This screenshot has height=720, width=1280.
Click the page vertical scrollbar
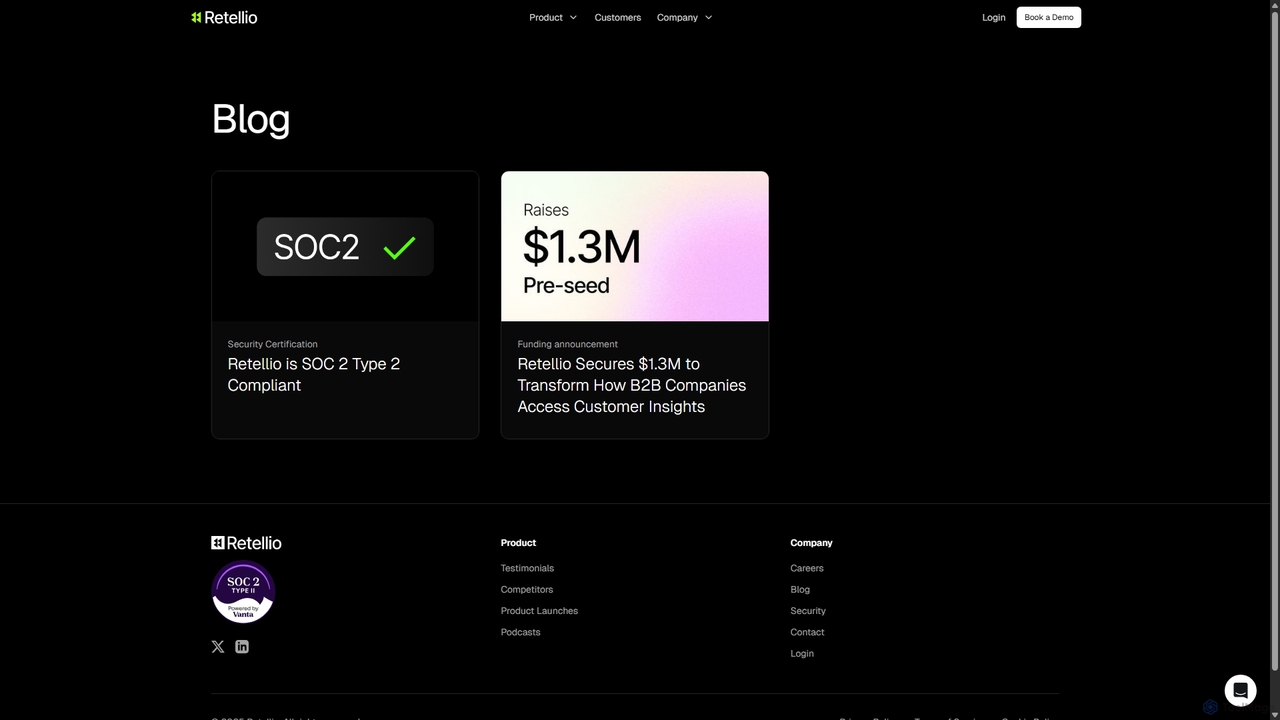click(x=1274, y=340)
